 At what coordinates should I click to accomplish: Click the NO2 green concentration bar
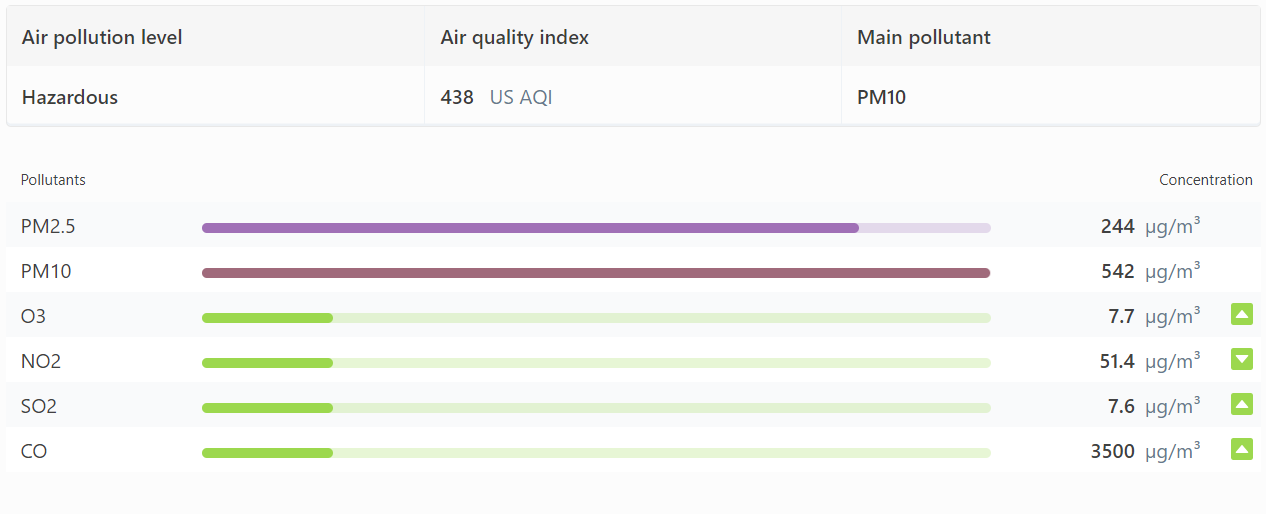pyautogui.click(x=596, y=363)
